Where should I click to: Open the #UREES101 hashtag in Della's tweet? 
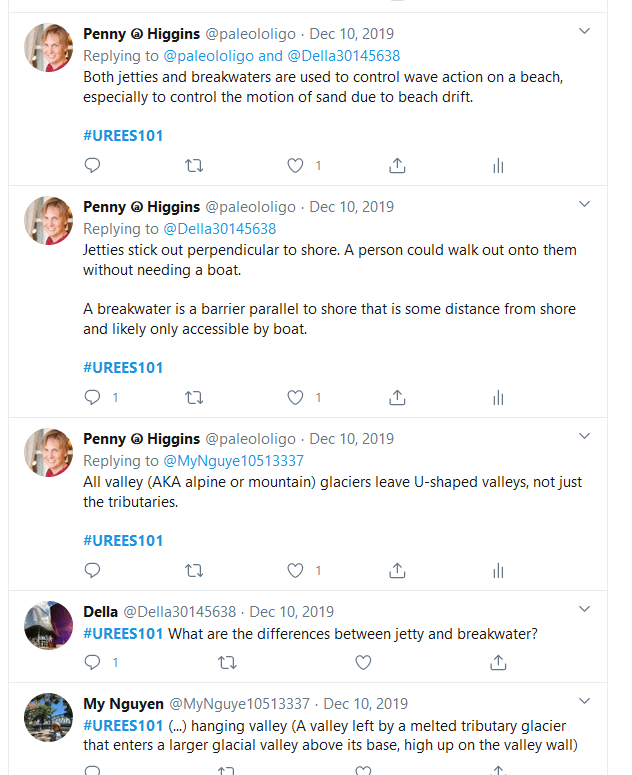pyautogui.click(x=123, y=633)
